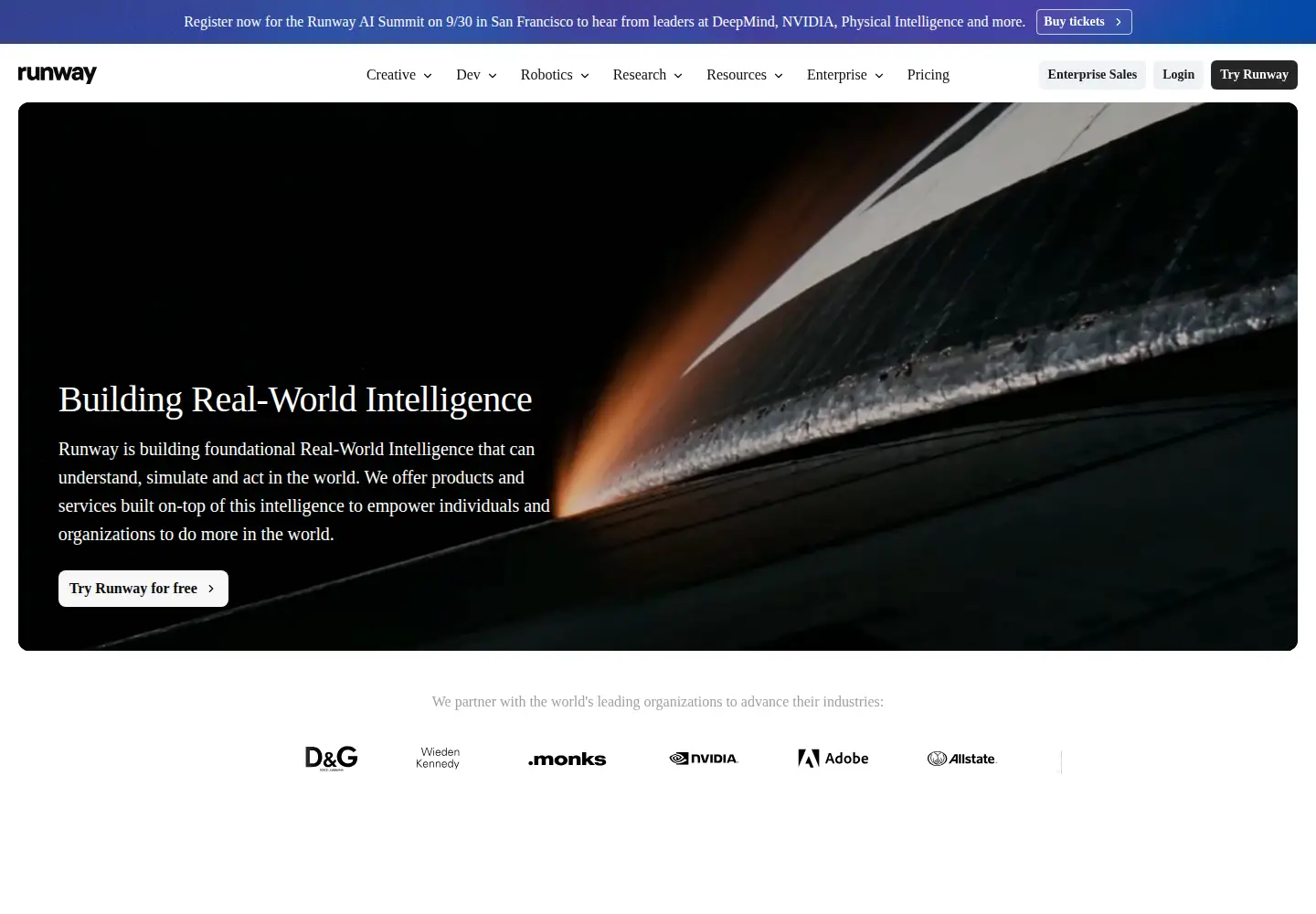1316x914 pixels.
Task: Expand the Resources menu
Action: 745,75
